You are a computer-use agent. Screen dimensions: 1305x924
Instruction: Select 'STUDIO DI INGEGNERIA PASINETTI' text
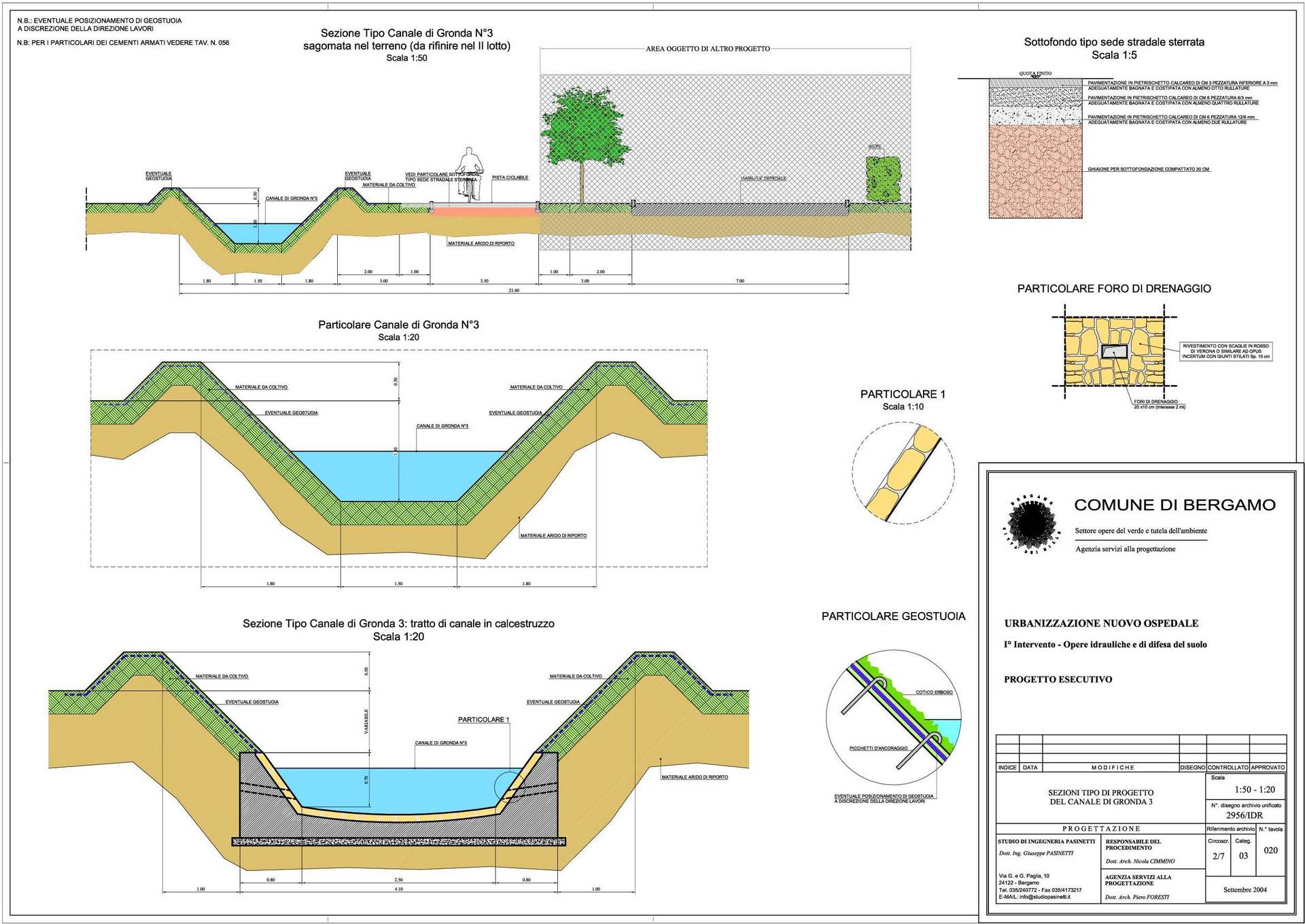pos(1047,841)
